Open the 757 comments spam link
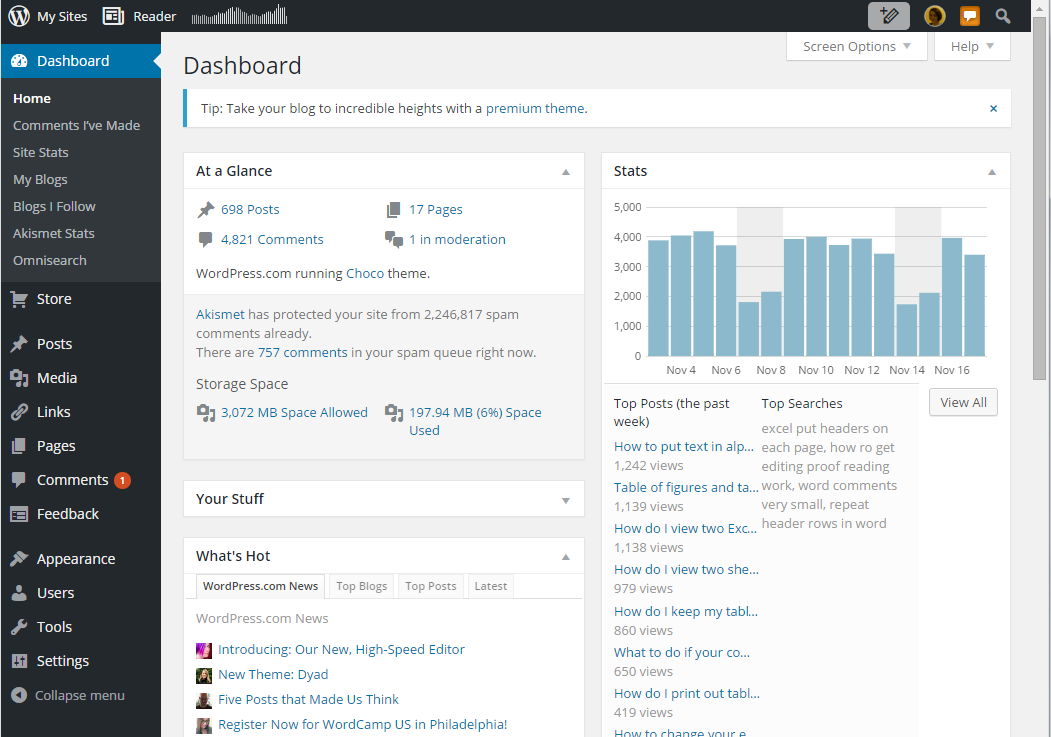Viewport: 1051px width, 737px height. point(302,352)
